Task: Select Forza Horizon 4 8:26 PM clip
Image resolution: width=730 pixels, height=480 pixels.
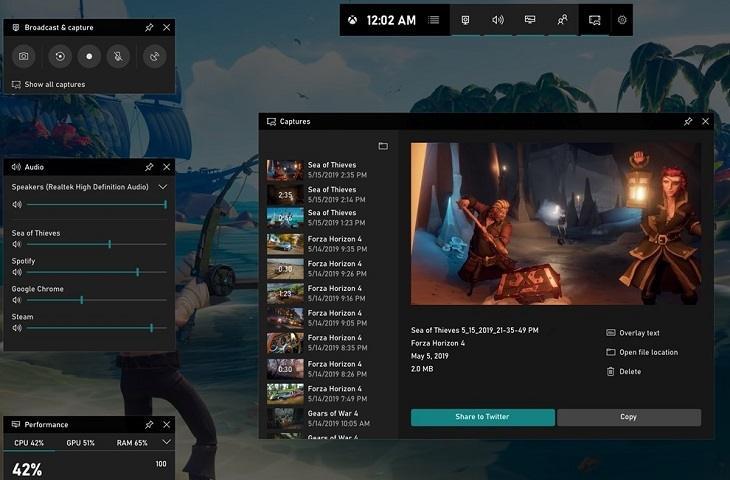Action: pyautogui.click(x=327, y=368)
